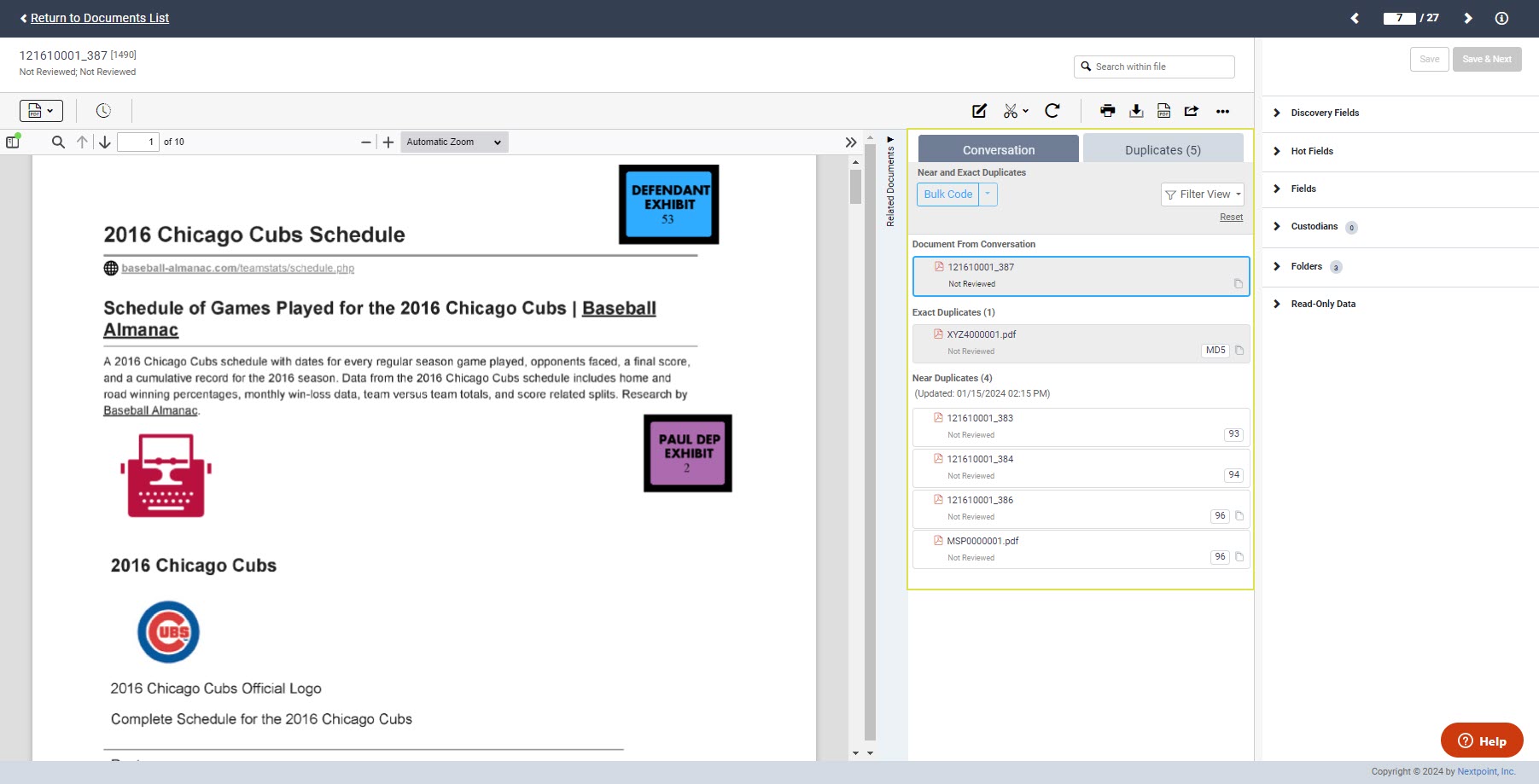This screenshot has width=1539, height=784.
Task: Click Search within file field
Action: tap(1154, 67)
